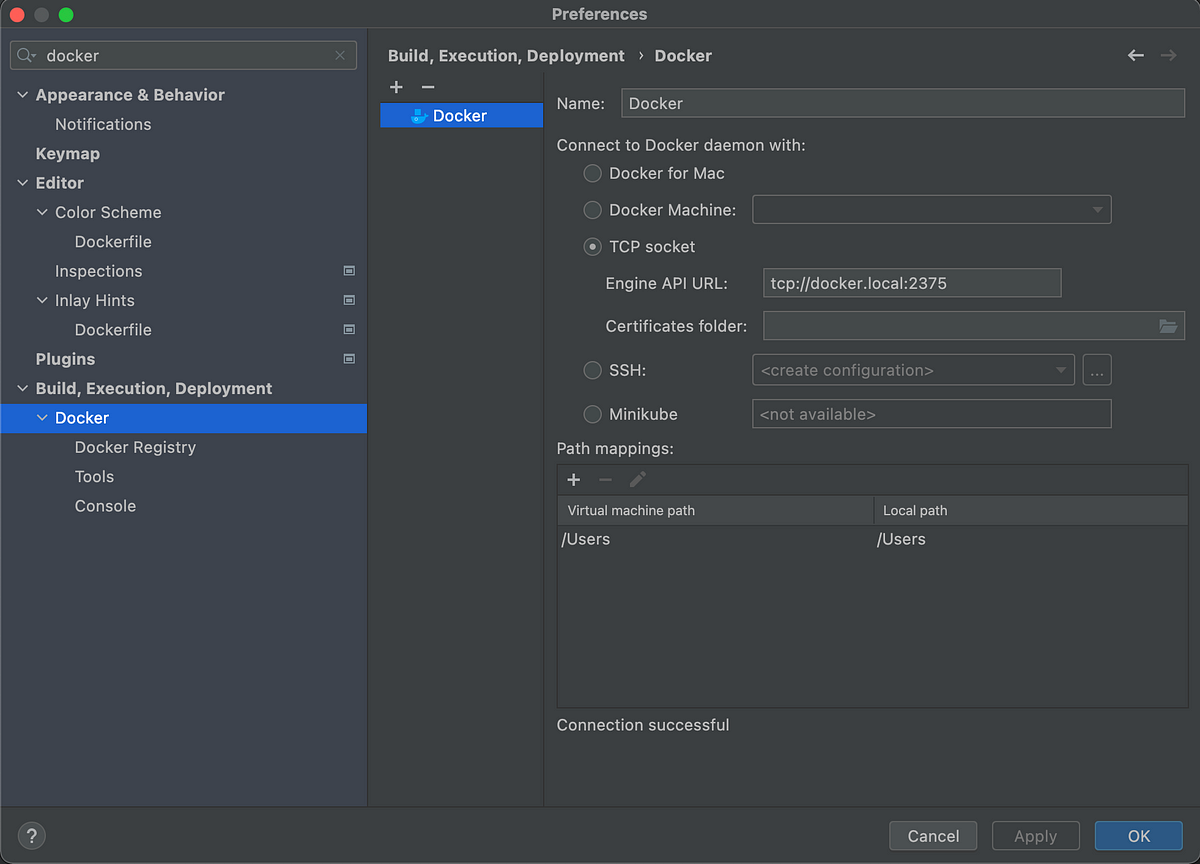
Task: Click the Apply button
Action: (1036, 836)
